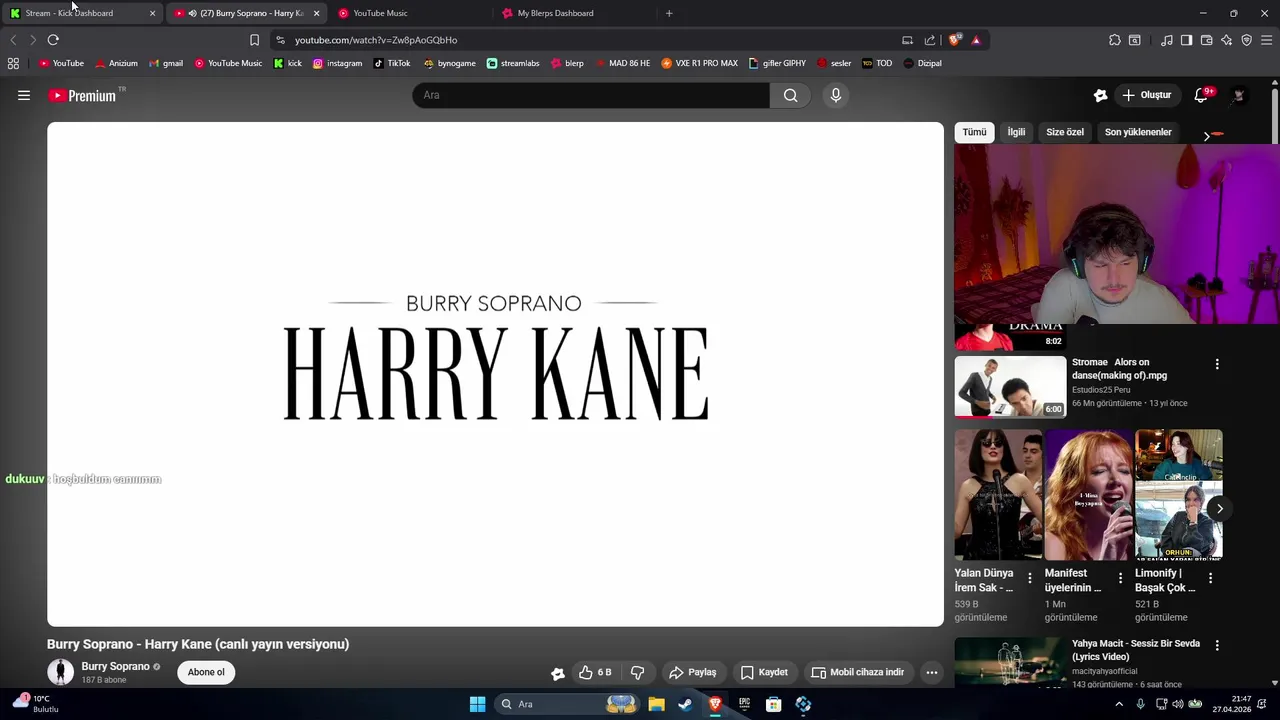Click the flower icon left of like button
1280x720 pixels.
(558, 673)
